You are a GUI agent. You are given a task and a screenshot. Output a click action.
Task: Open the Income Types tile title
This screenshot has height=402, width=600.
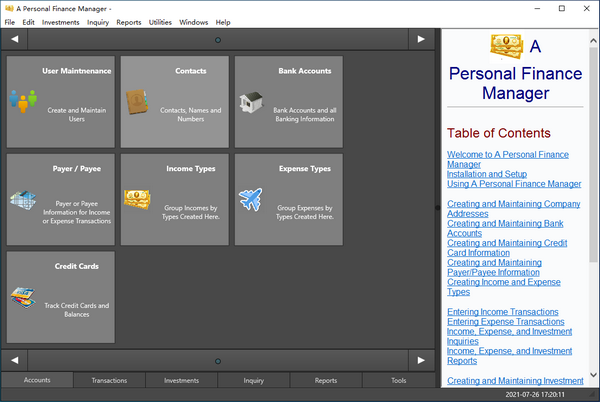tap(191, 169)
